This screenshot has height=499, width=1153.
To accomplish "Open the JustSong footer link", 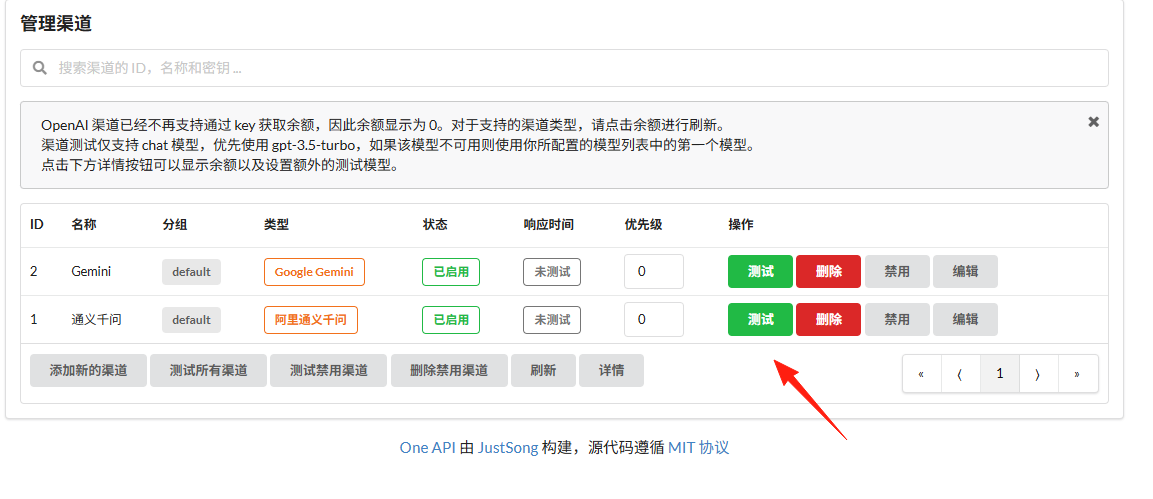I will click(x=508, y=448).
